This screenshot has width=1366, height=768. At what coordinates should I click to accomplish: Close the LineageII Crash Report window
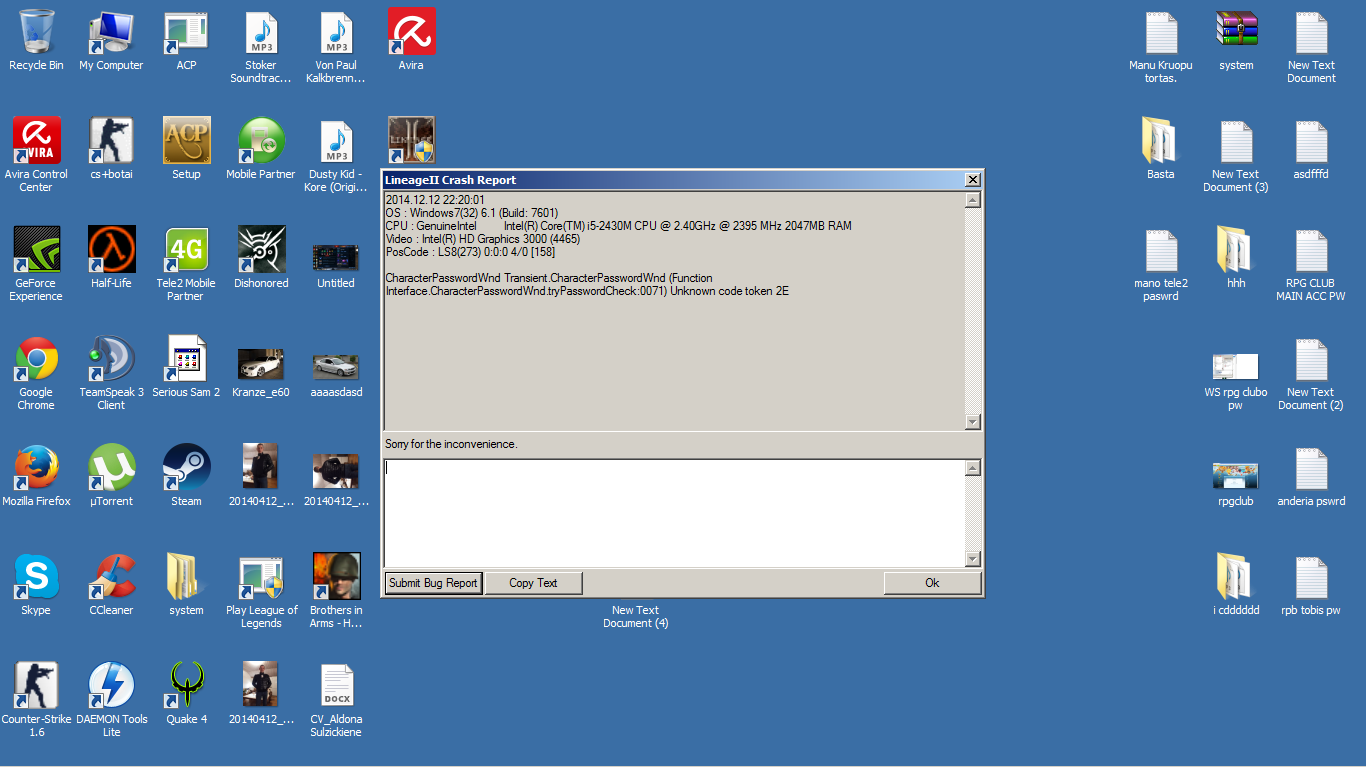[972, 180]
